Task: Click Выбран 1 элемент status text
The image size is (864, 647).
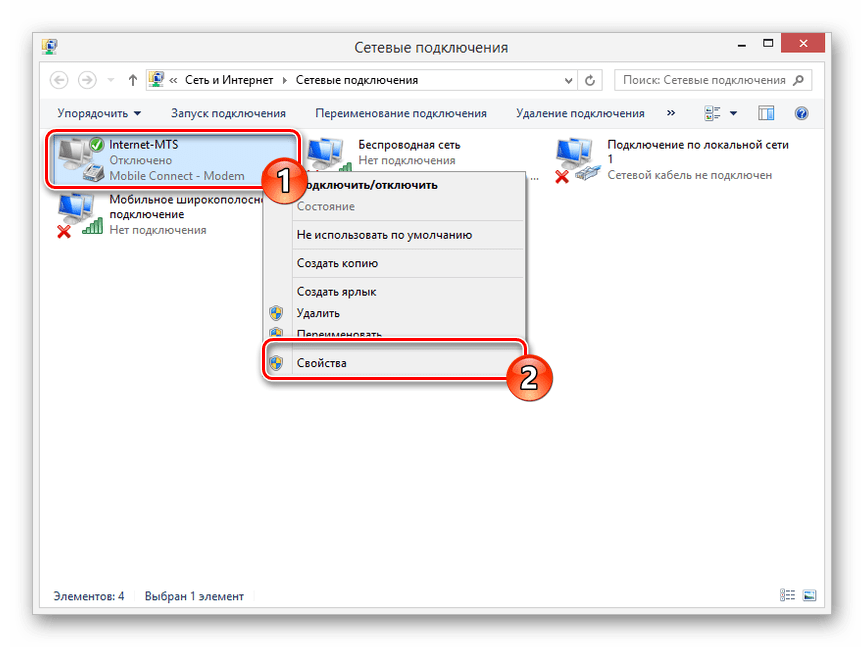Action: click(x=194, y=596)
